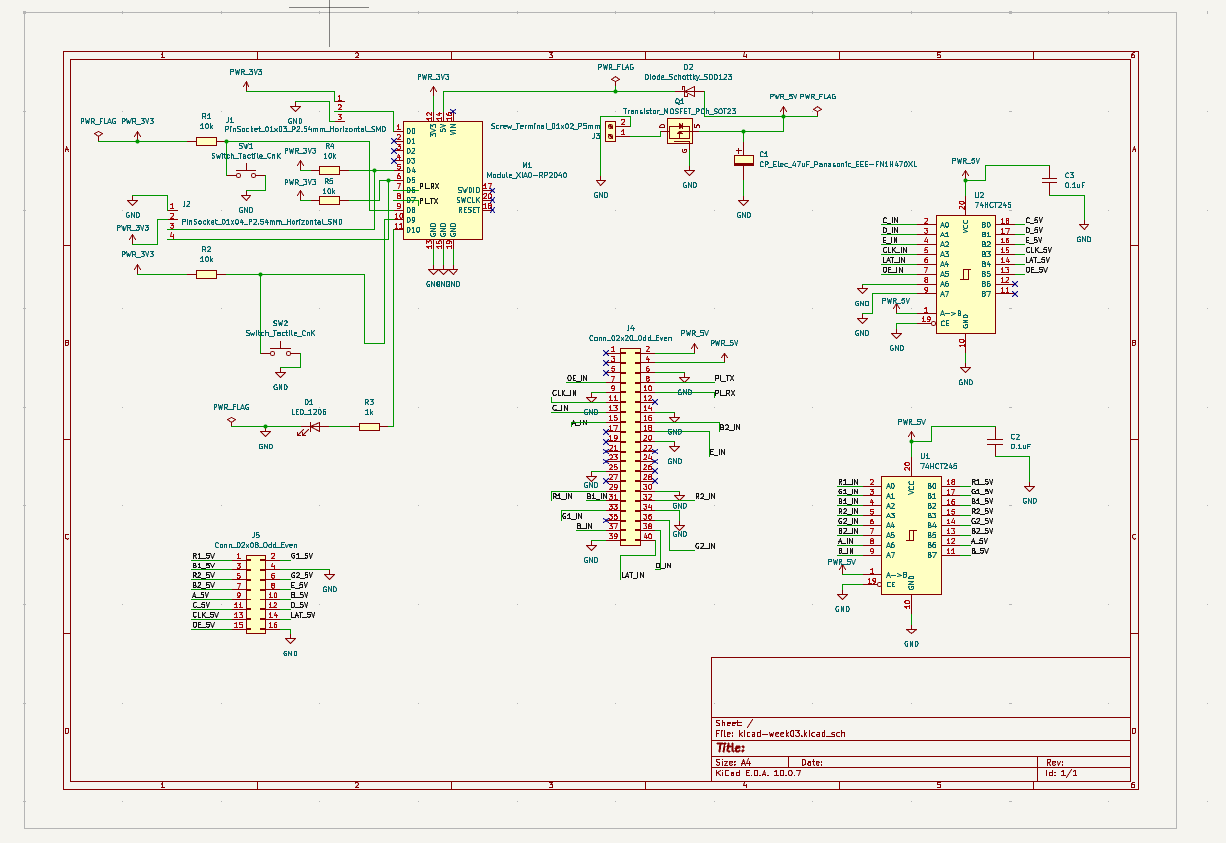Select the SW1 tactile switch symbol
The width and height of the screenshot is (1226, 843).
tap(246, 174)
